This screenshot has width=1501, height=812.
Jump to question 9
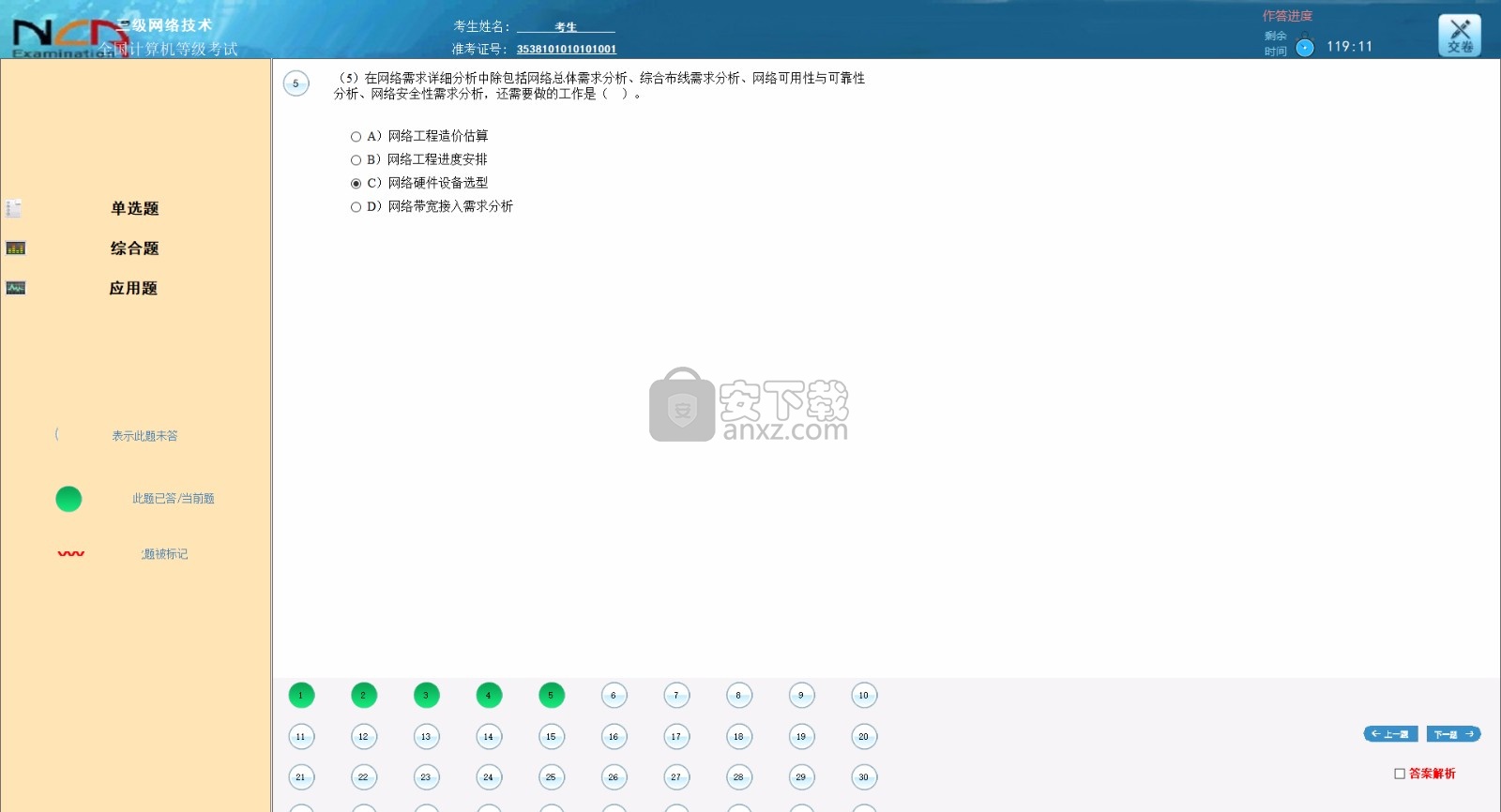(x=801, y=695)
